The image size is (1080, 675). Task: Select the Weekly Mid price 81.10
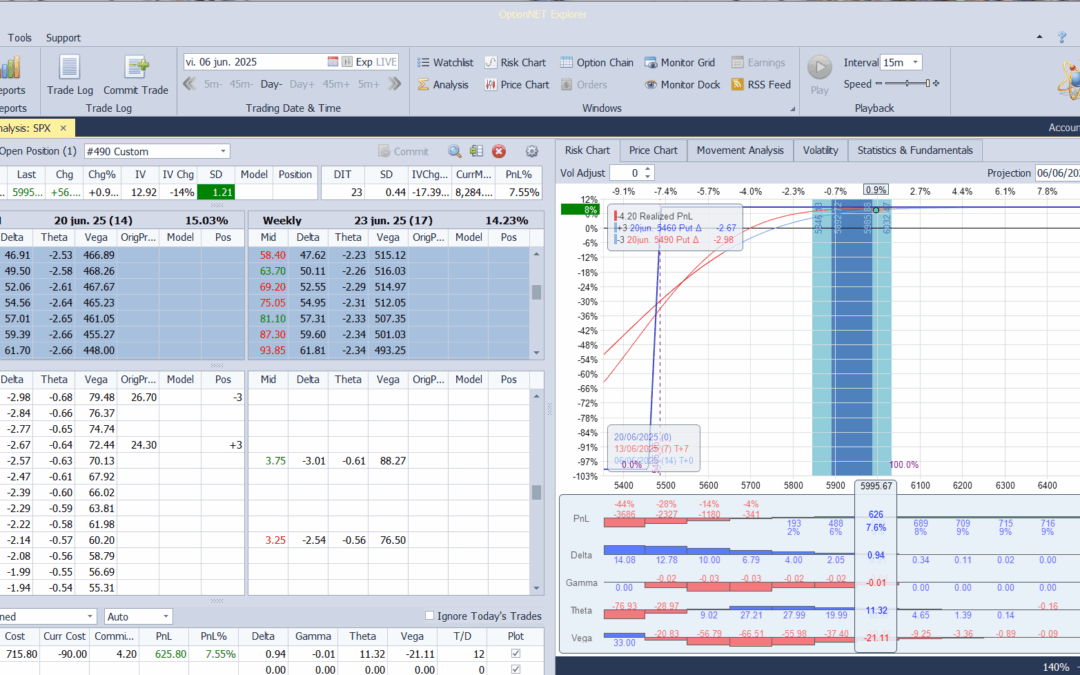[x=273, y=318]
